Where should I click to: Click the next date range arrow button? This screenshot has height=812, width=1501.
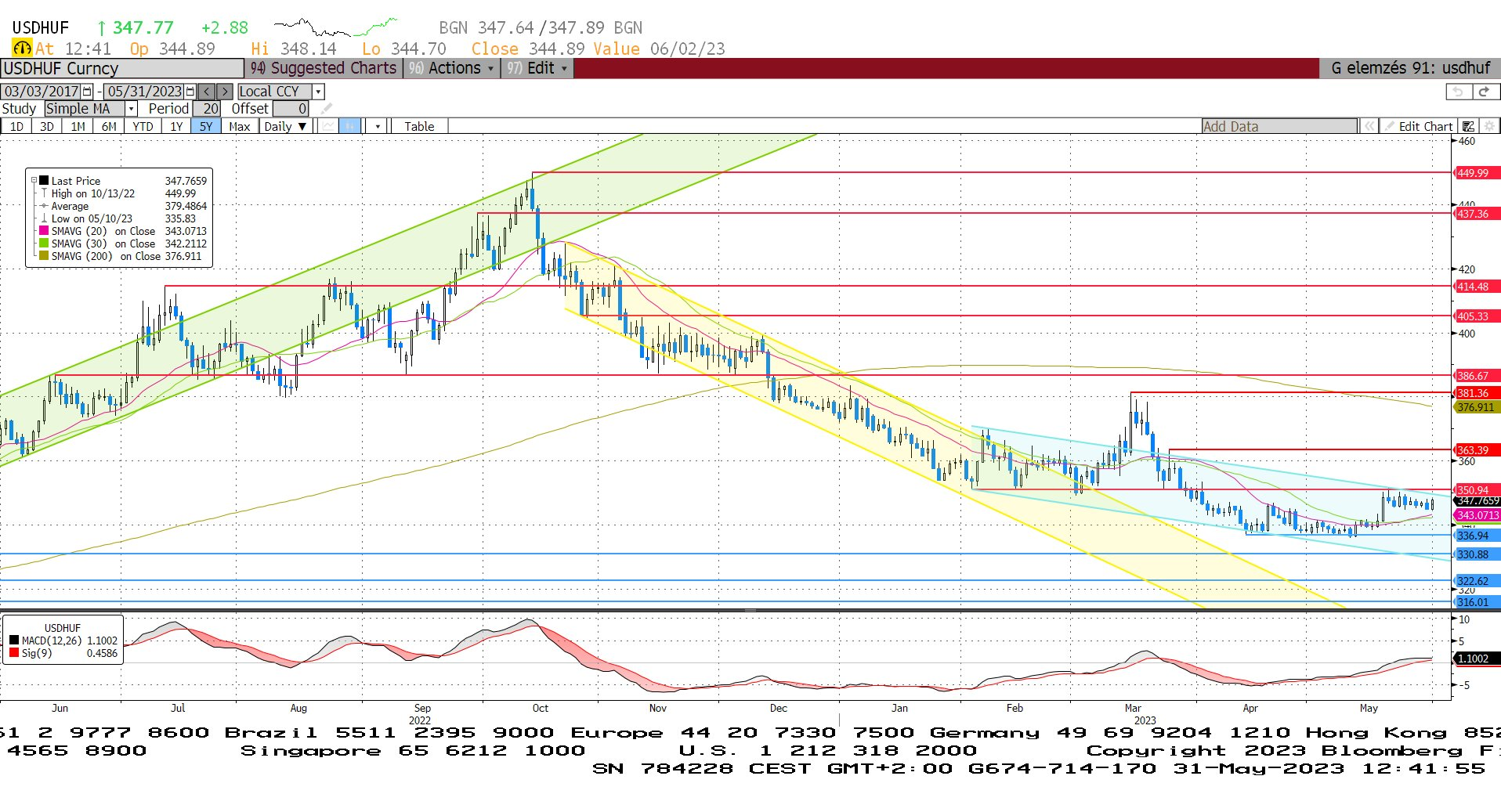click(x=224, y=92)
